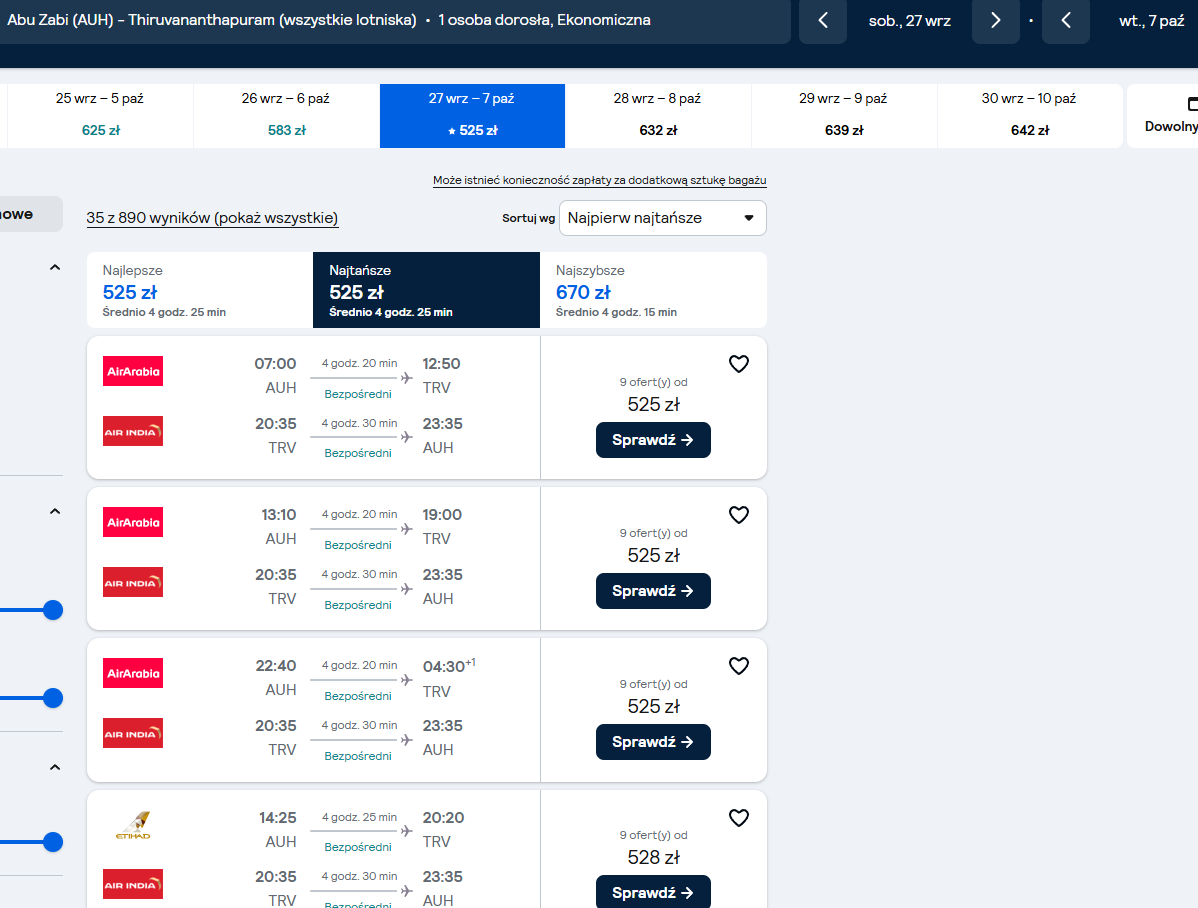Viewport: 1198px width, 908px height.
Task: Show all 890 results link
Action: tap(212, 218)
